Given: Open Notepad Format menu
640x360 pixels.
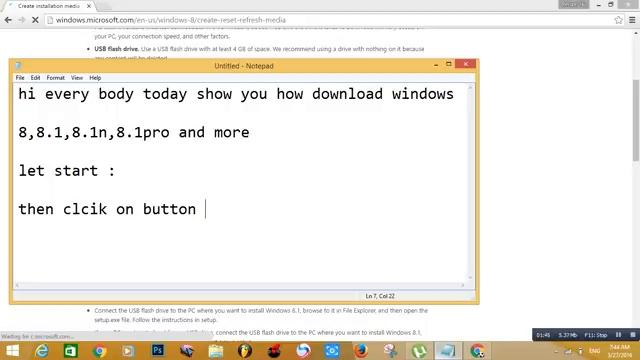Looking at the screenshot, I should coord(56,78).
